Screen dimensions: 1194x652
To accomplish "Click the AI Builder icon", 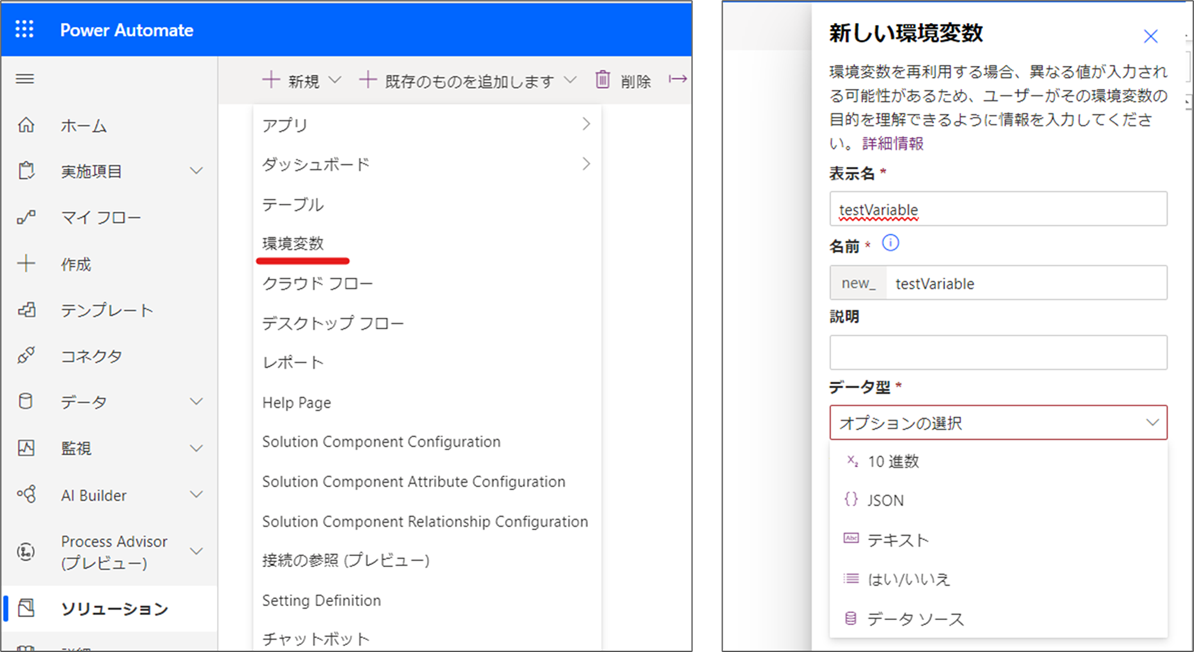I will (x=26, y=494).
